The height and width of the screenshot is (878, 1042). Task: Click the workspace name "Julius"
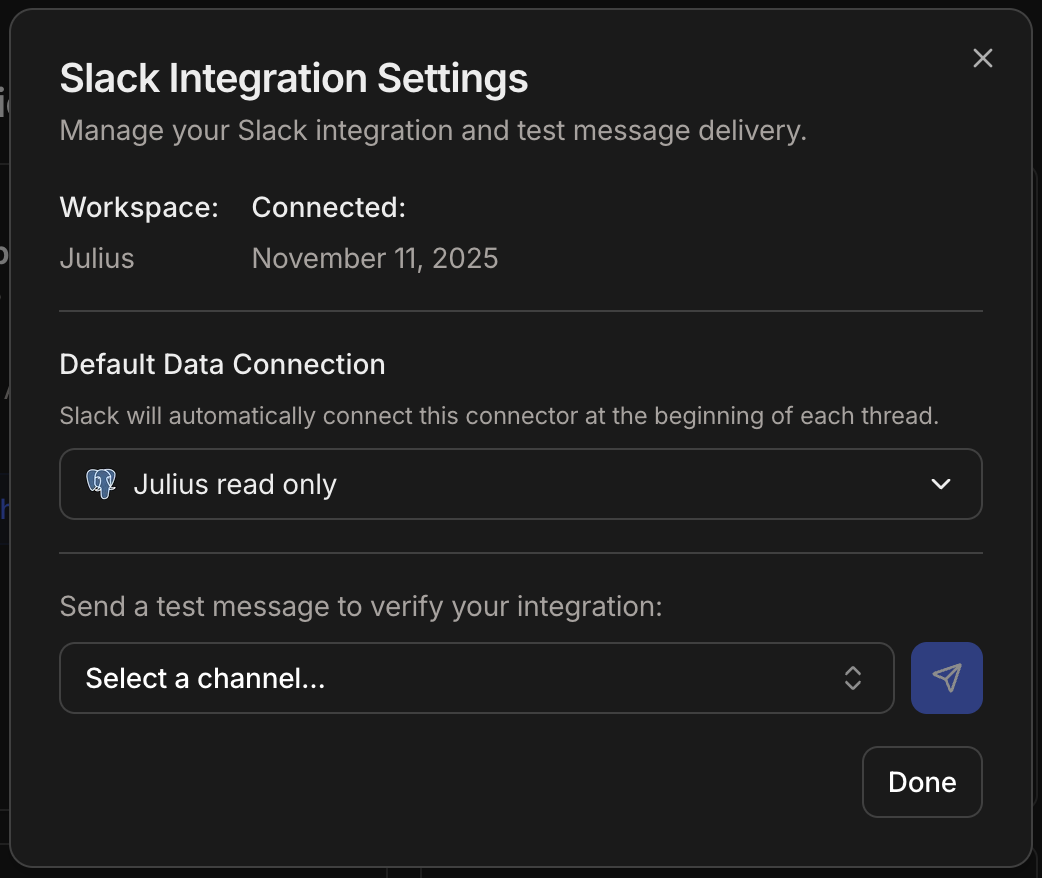click(x=96, y=258)
